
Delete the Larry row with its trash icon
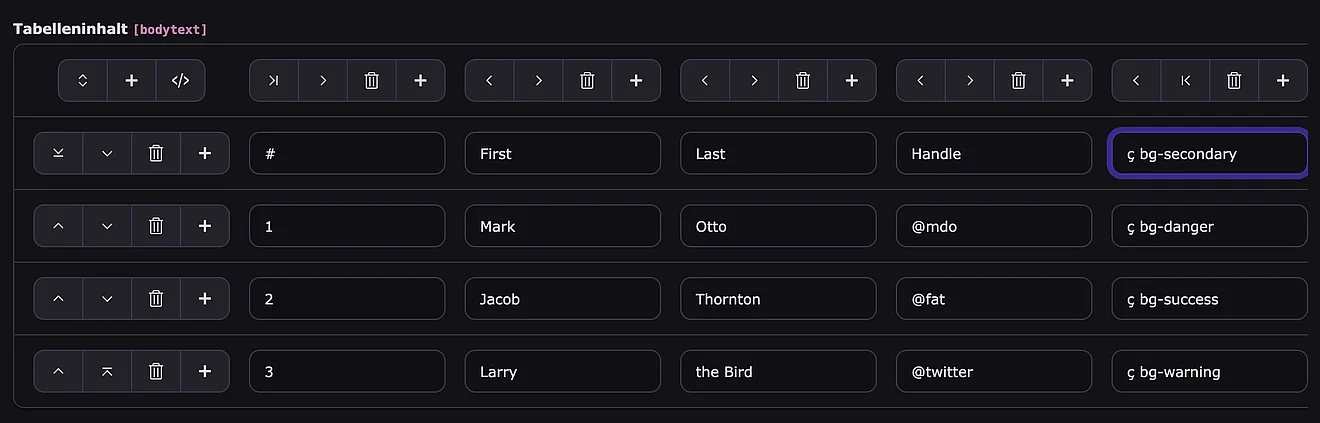[x=156, y=372]
